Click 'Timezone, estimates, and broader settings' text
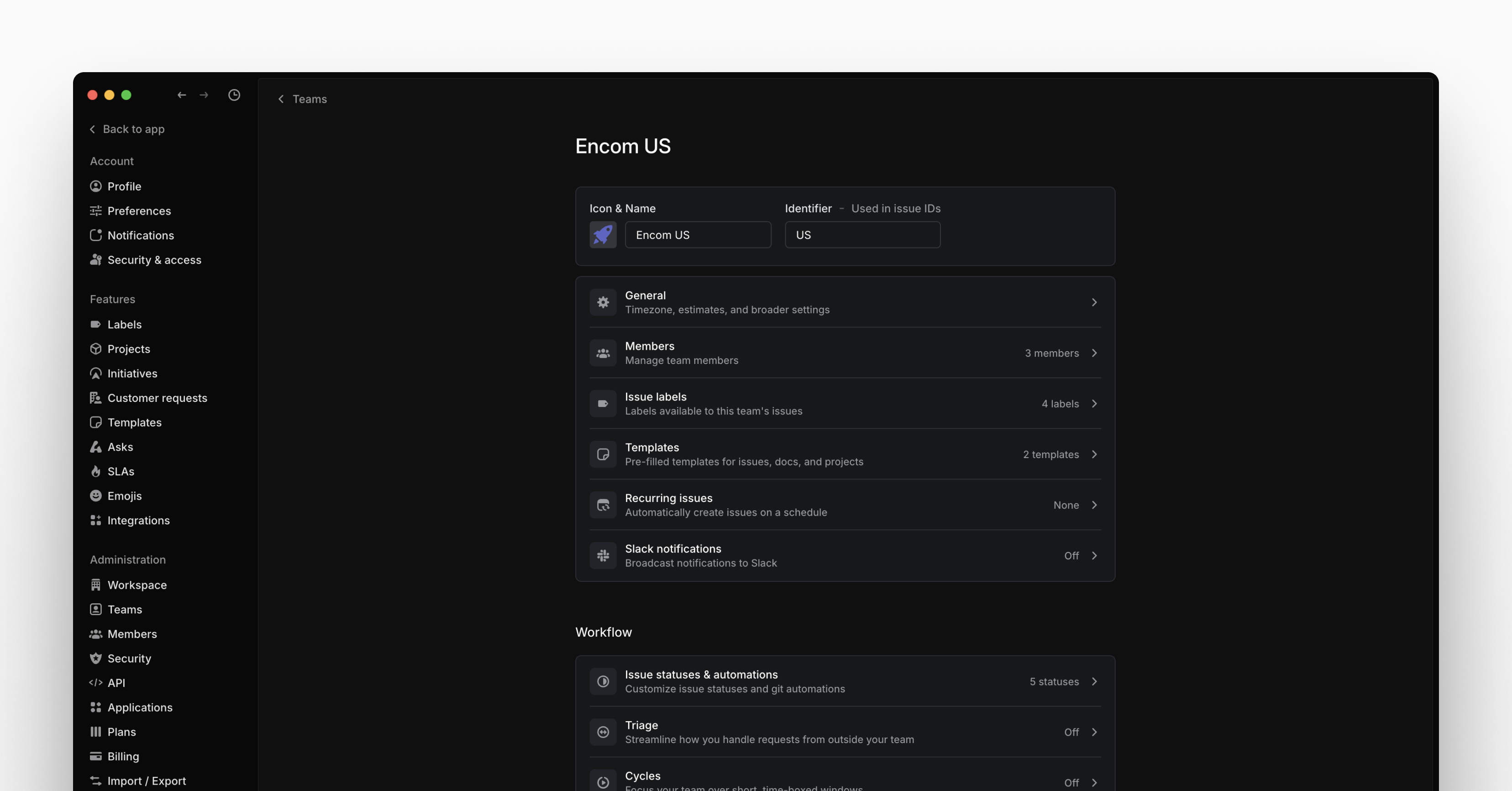1512x791 pixels. [x=727, y=310]
